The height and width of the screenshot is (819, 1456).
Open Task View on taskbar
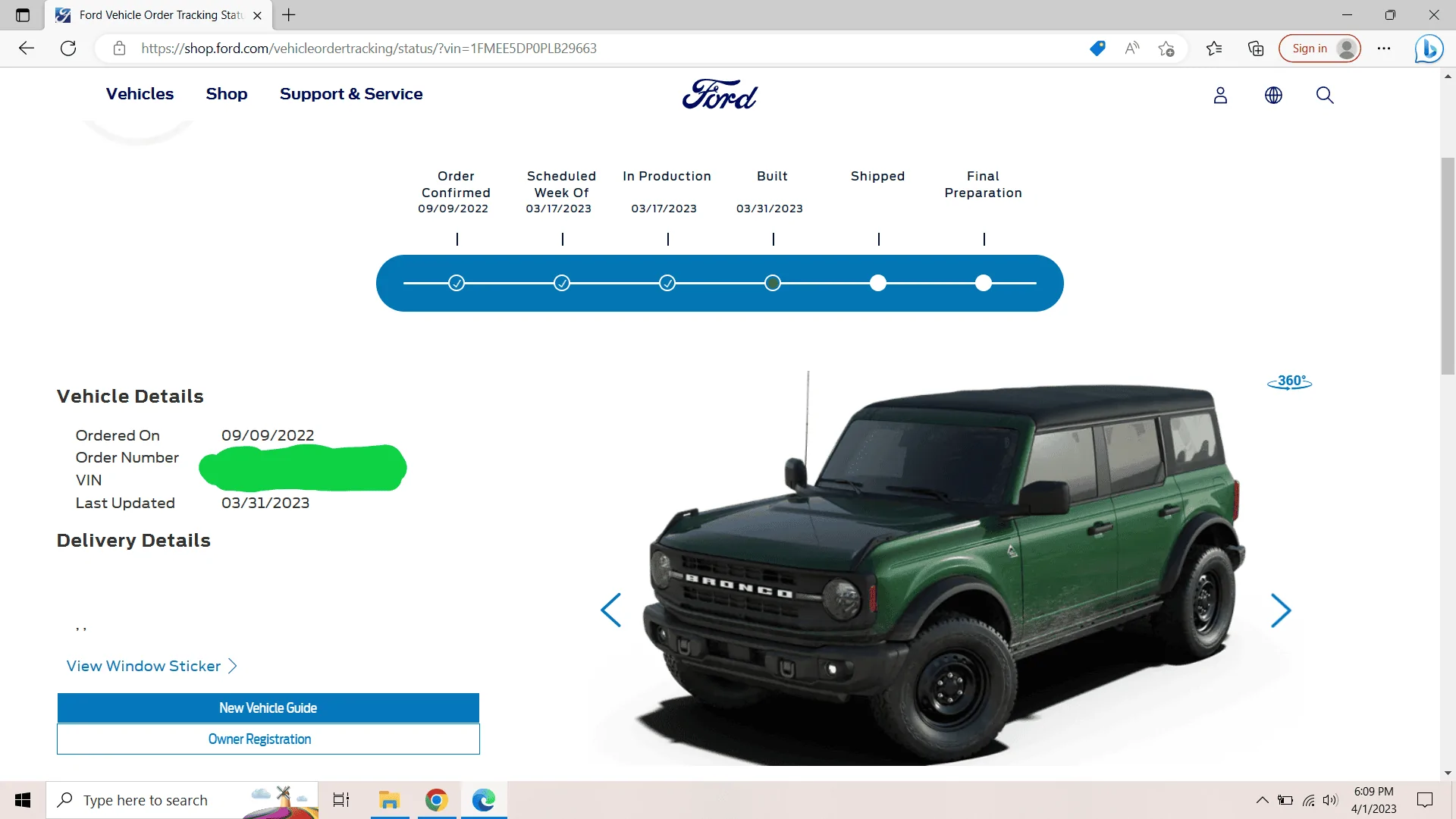point(341,800)
